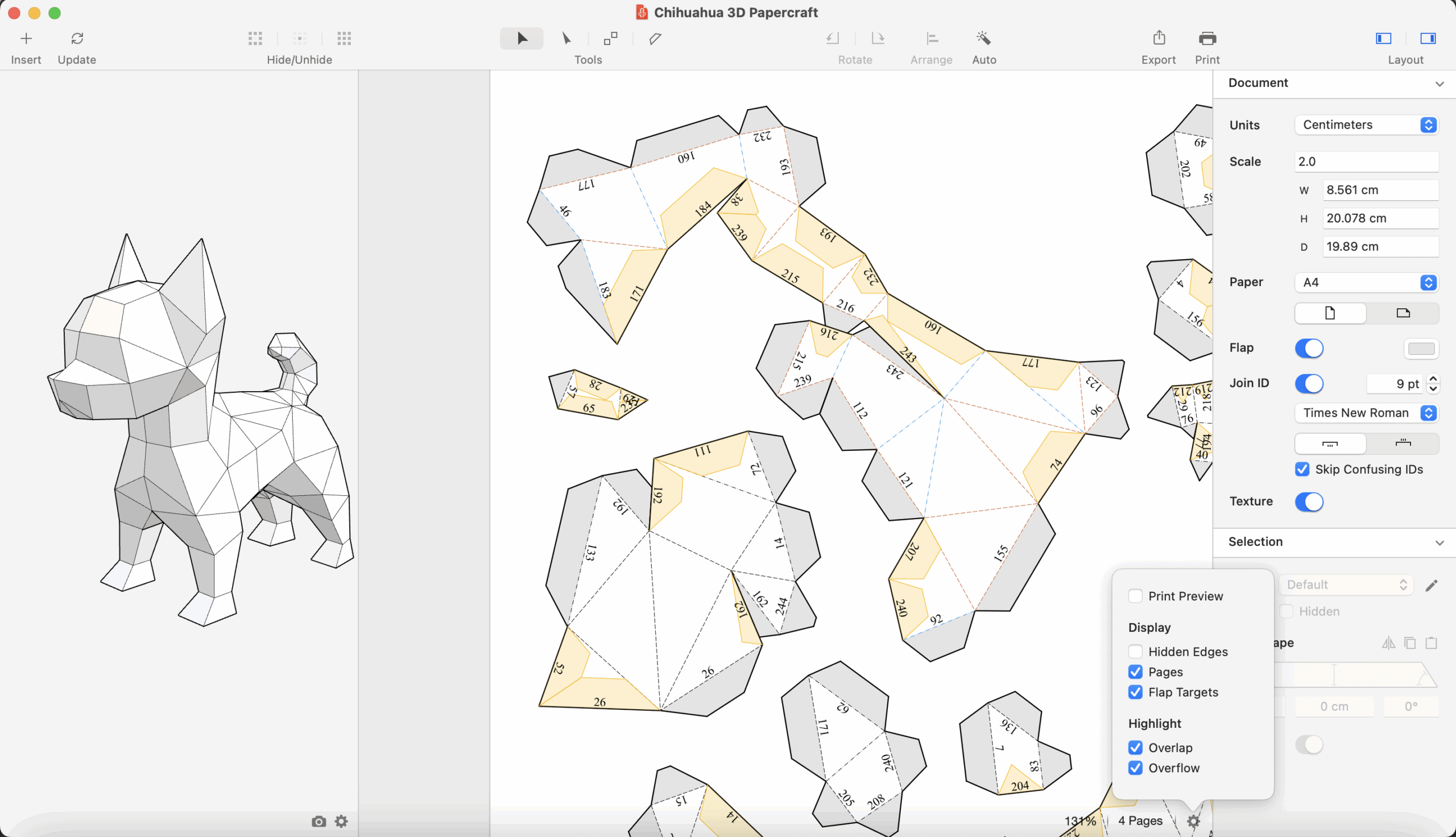Click the Update refresh icon
1456x837 pixels.
77,39
